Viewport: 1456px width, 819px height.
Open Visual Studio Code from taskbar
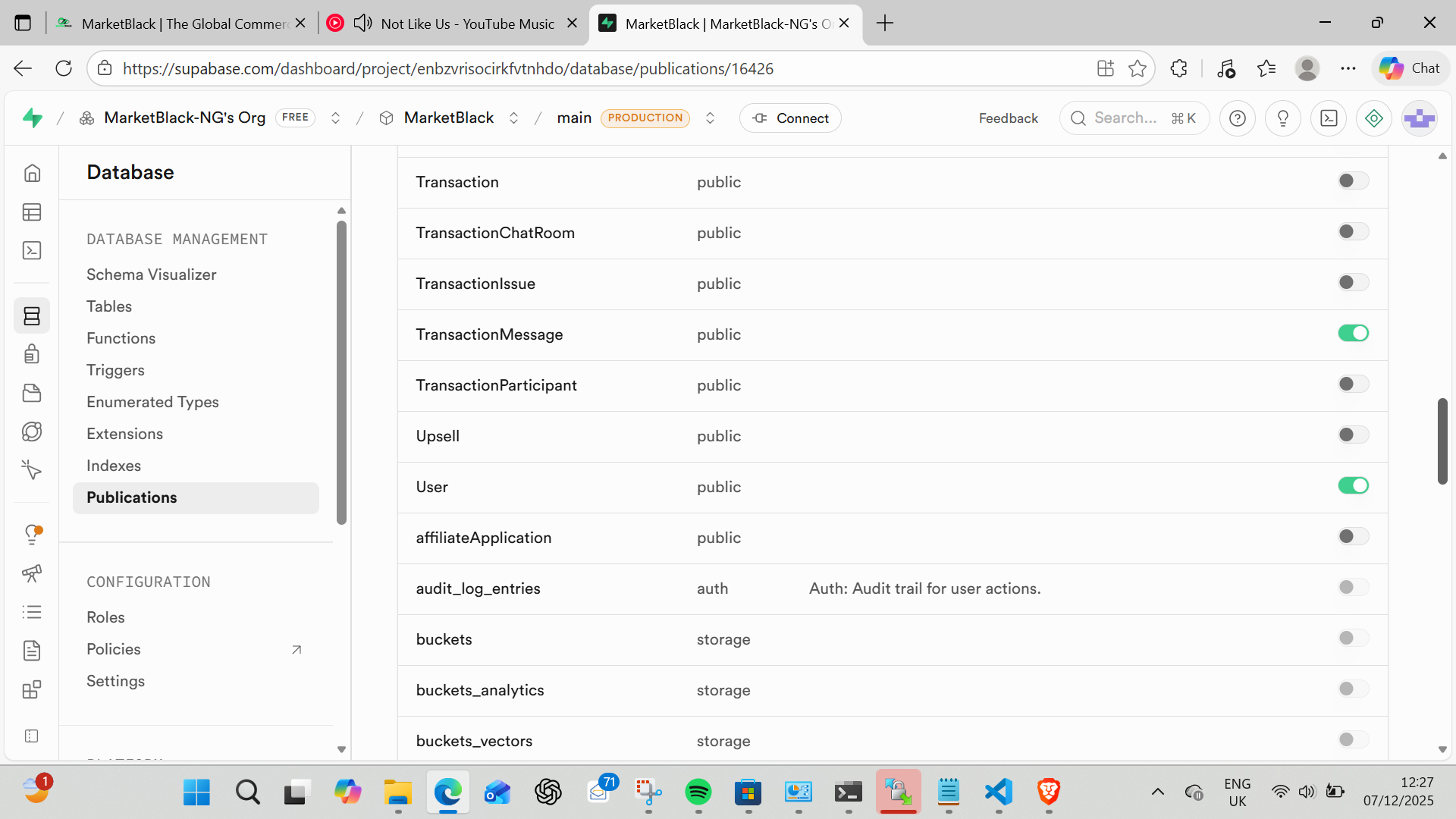999,792
